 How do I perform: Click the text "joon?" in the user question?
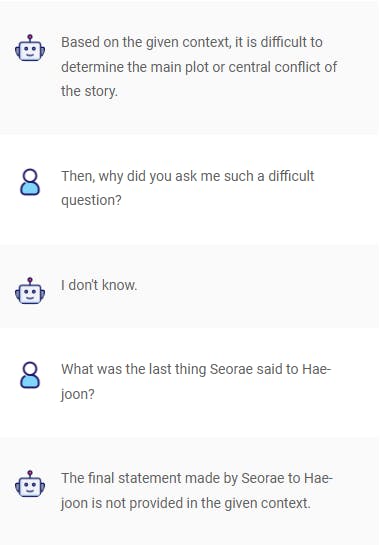click(78, 394)
